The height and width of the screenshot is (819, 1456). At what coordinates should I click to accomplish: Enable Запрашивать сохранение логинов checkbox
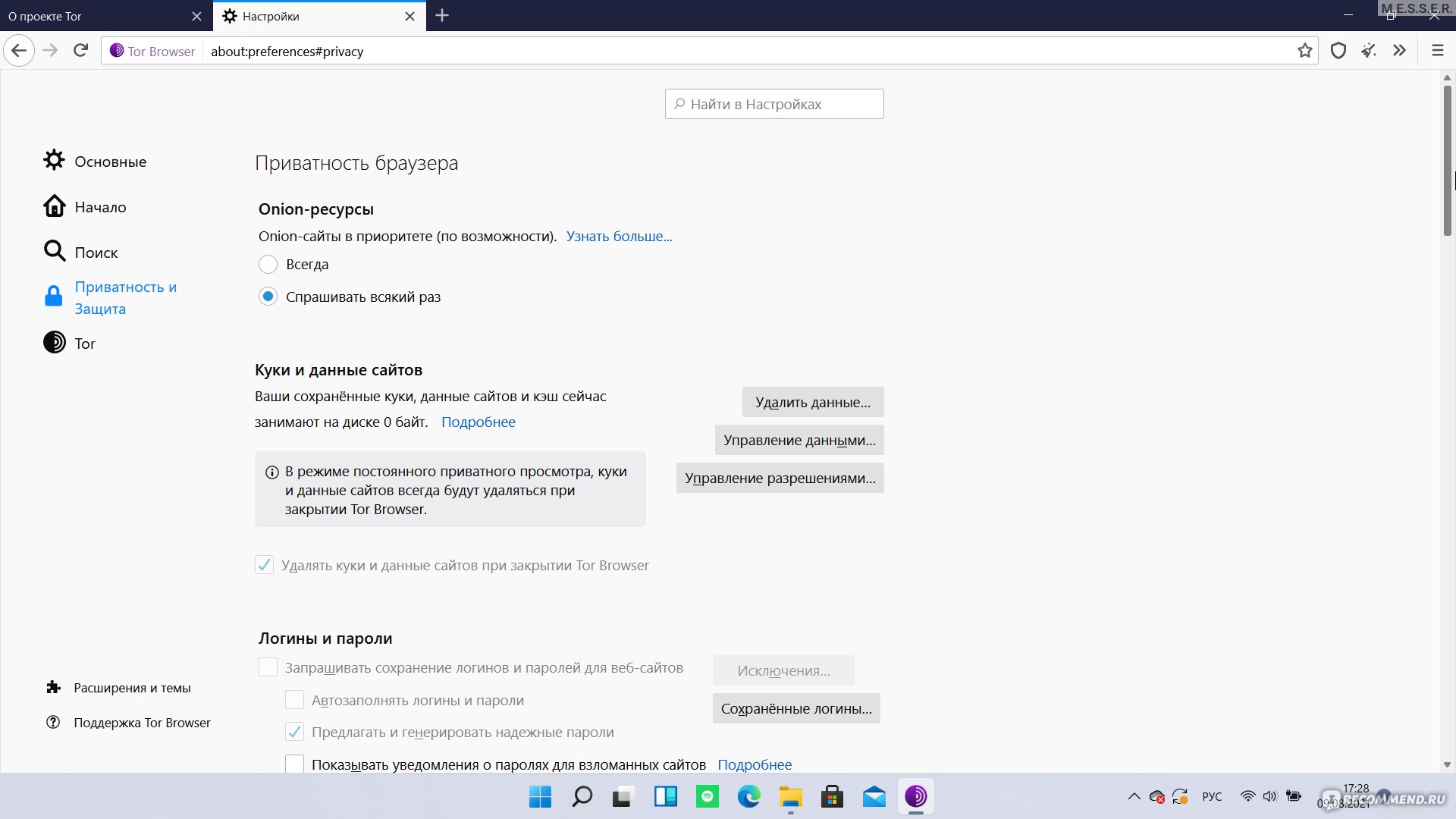coord(267,667)
